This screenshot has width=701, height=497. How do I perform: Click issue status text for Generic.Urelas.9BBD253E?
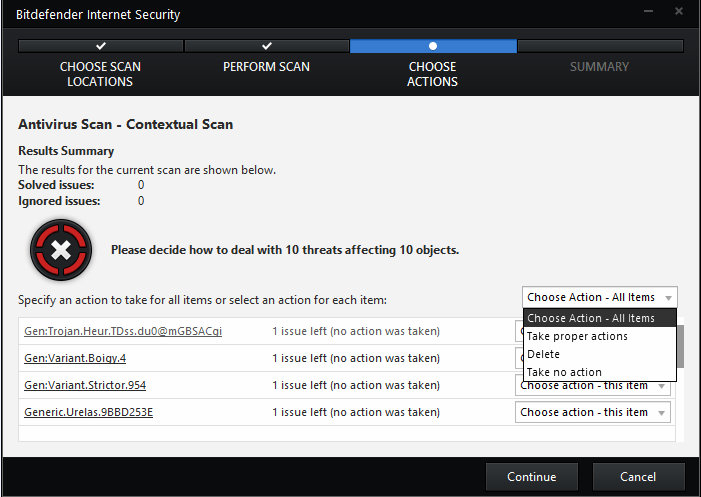pyautogui.click(x=356, y=412)
